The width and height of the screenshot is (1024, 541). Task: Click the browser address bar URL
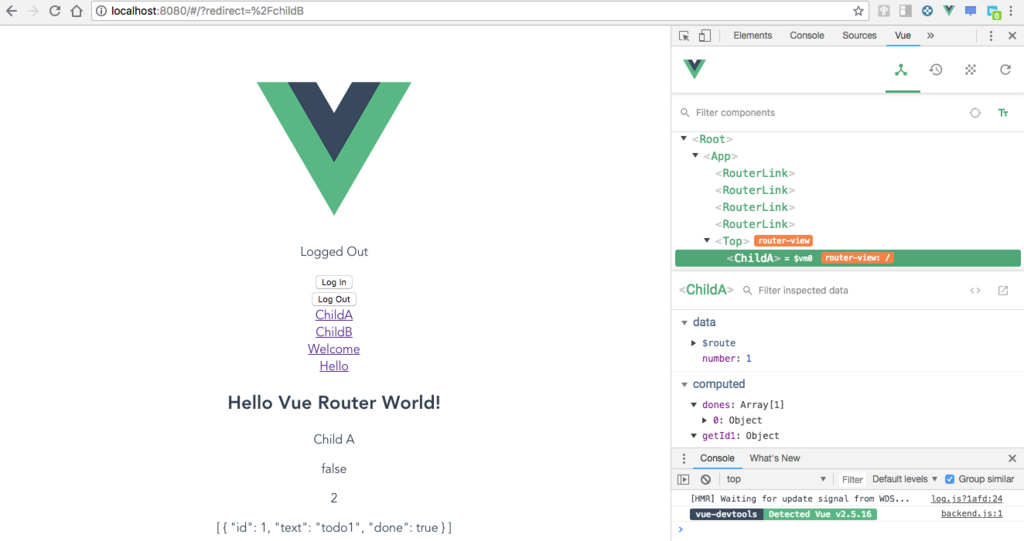tap(207, 11)
